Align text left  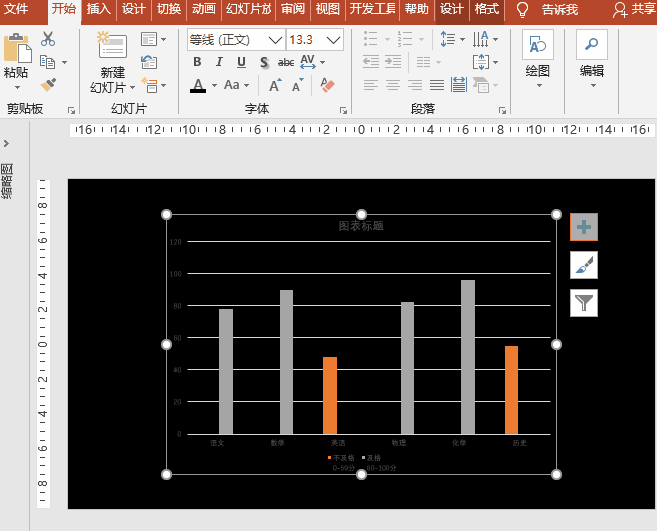coord(370,85)
